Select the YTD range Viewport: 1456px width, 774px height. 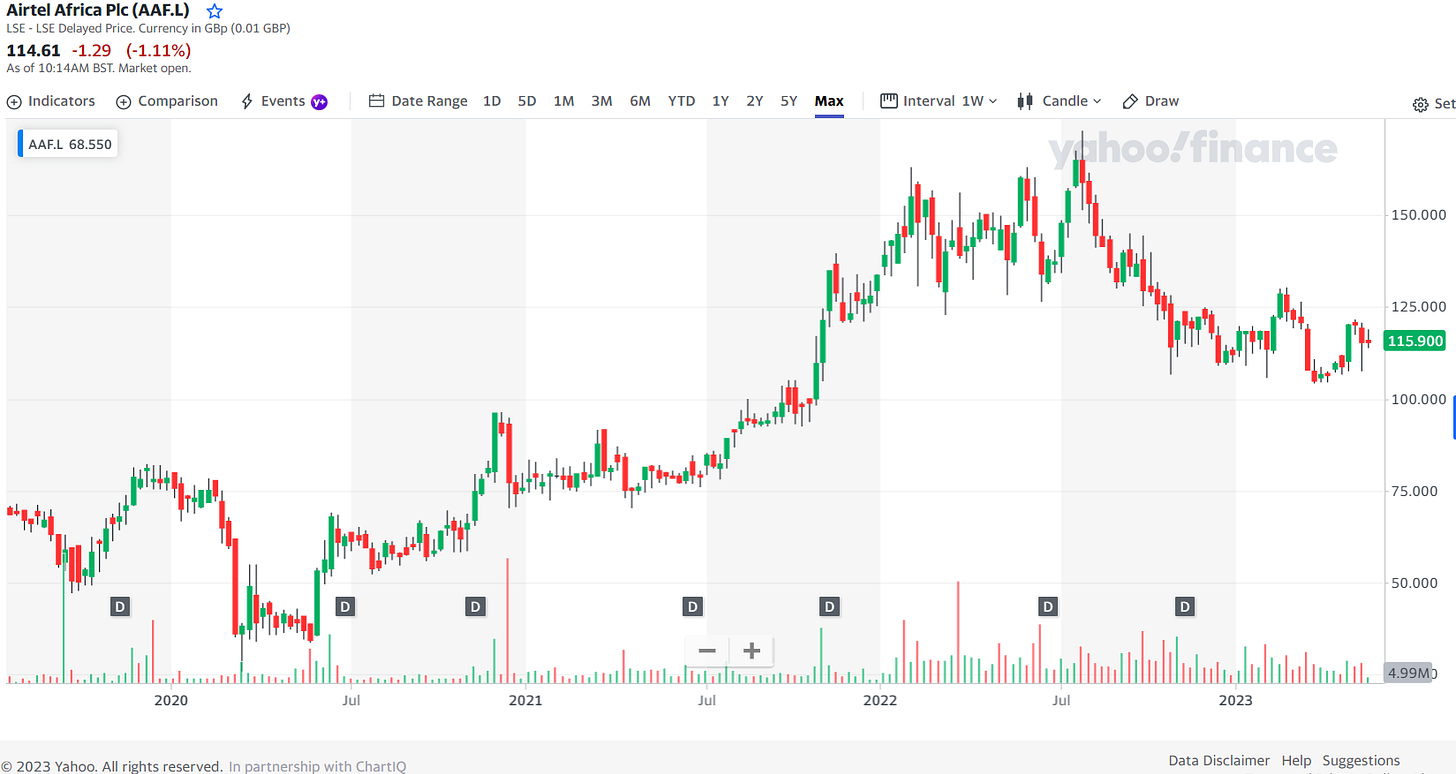click(681, 101)
